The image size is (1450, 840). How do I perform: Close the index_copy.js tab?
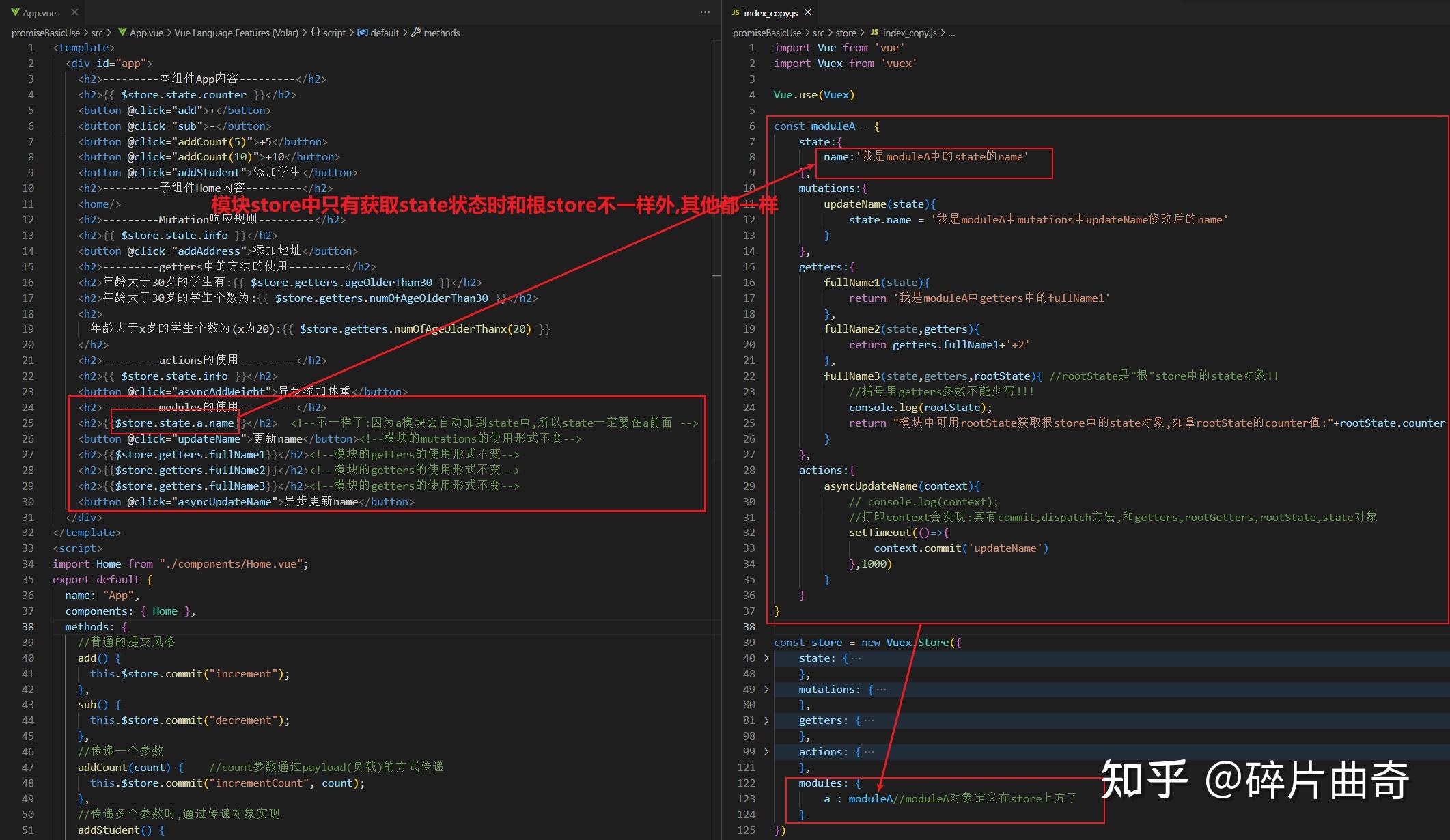[808, 12]
